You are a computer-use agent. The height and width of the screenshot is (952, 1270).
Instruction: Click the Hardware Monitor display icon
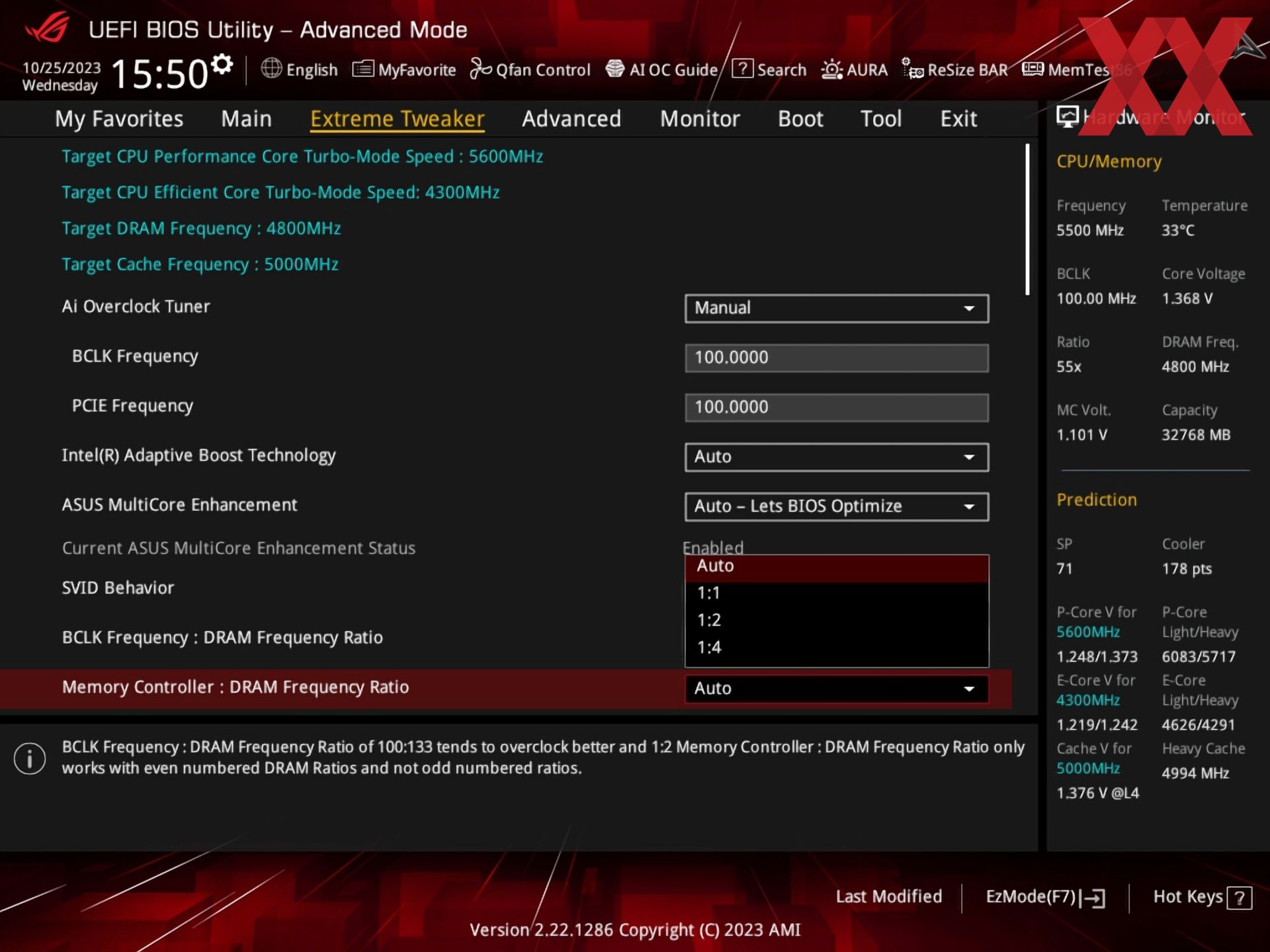(x=1068, y=117)
